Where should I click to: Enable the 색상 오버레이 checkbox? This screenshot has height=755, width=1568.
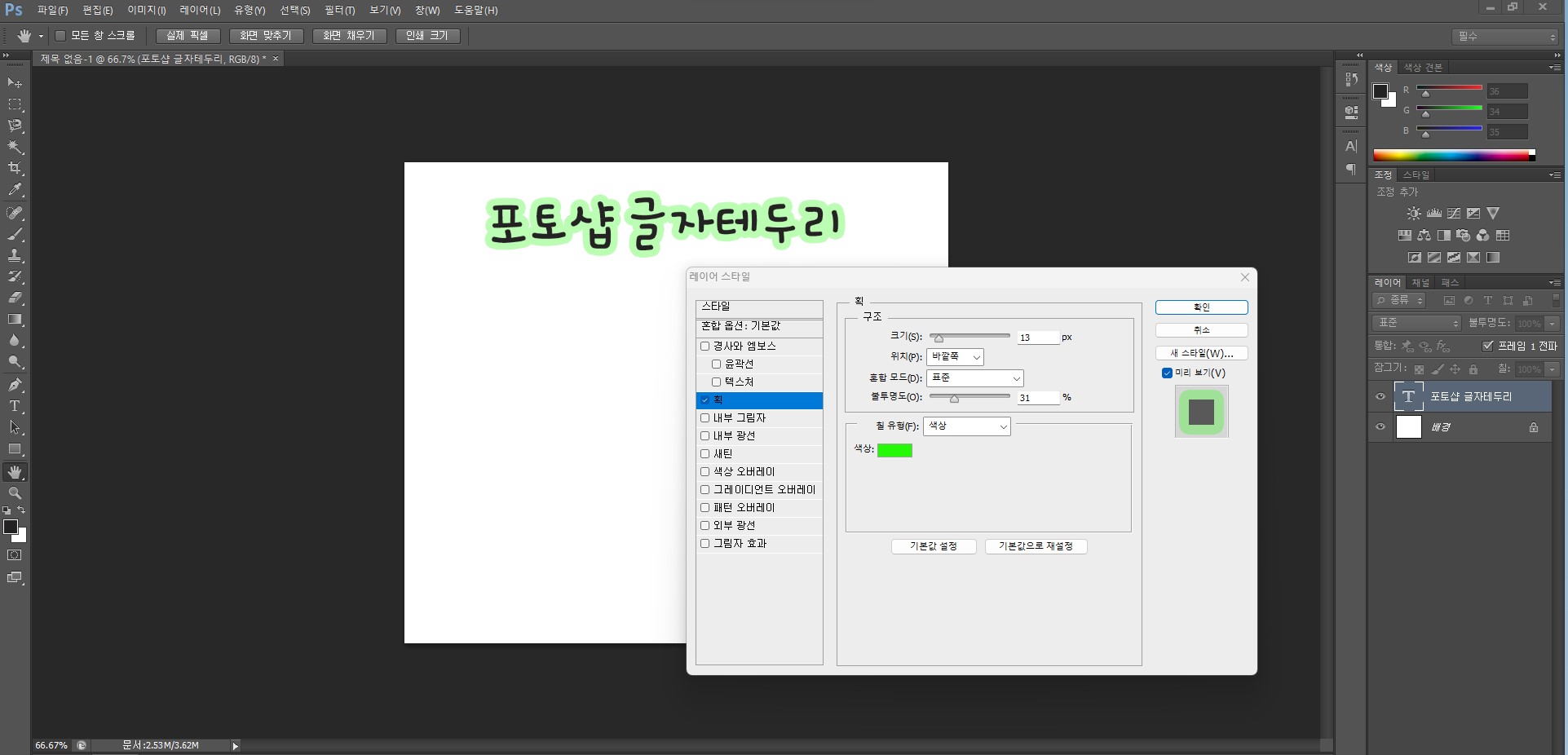704,472
